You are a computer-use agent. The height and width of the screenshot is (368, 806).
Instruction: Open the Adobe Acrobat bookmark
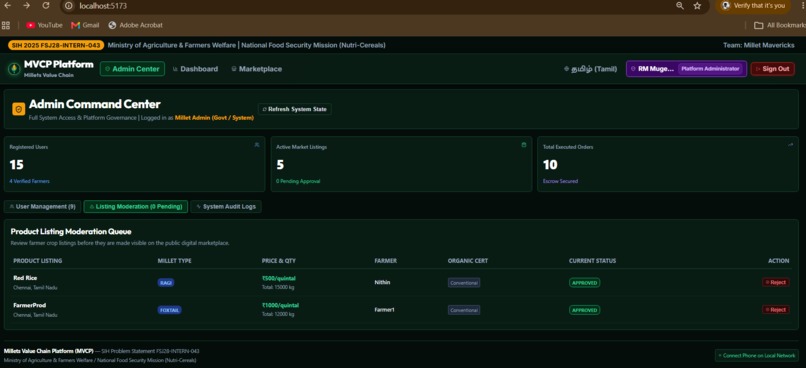tap(136, 25)
